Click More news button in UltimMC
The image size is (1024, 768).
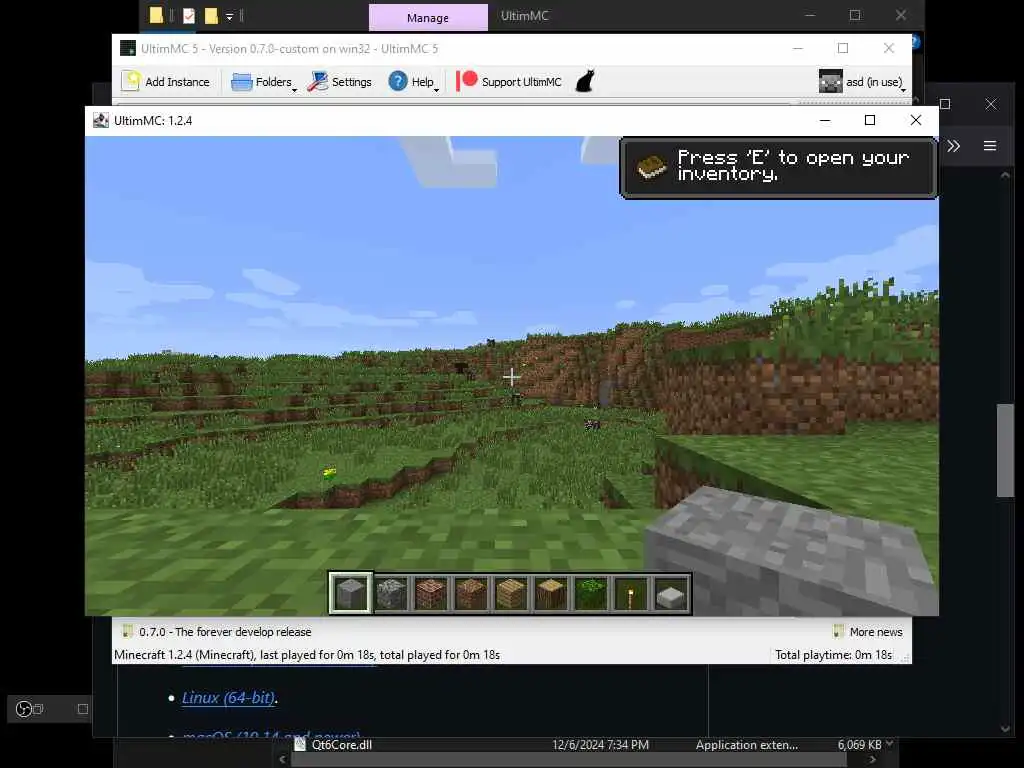coord(868,632)
